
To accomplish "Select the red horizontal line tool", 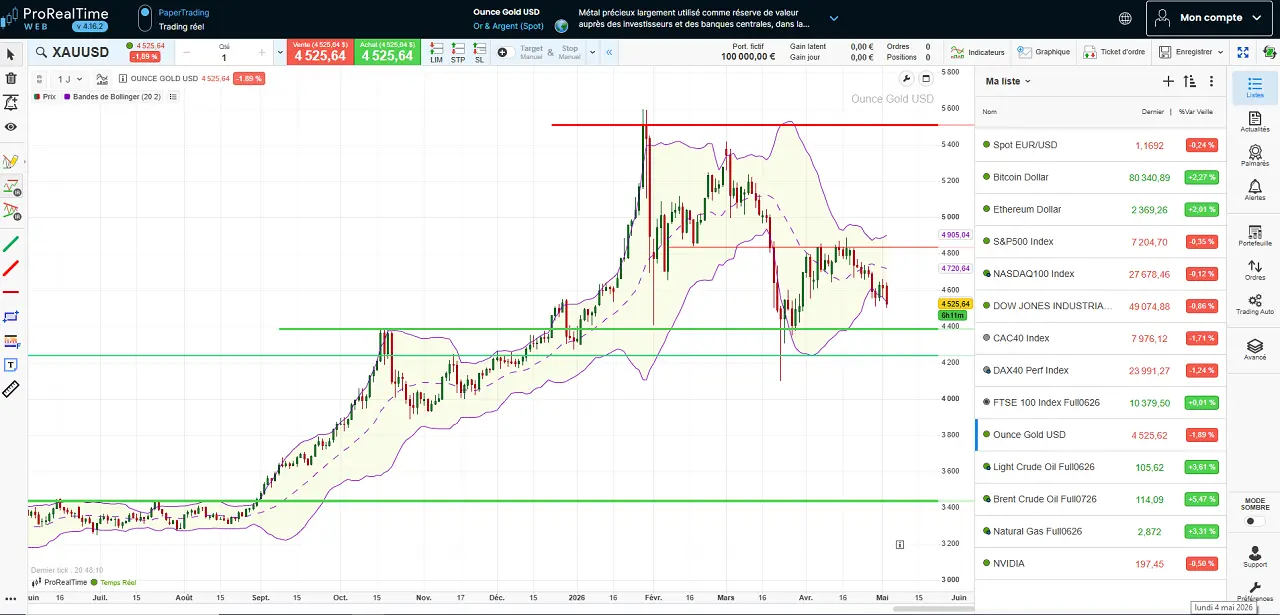I will pos(11,292).
